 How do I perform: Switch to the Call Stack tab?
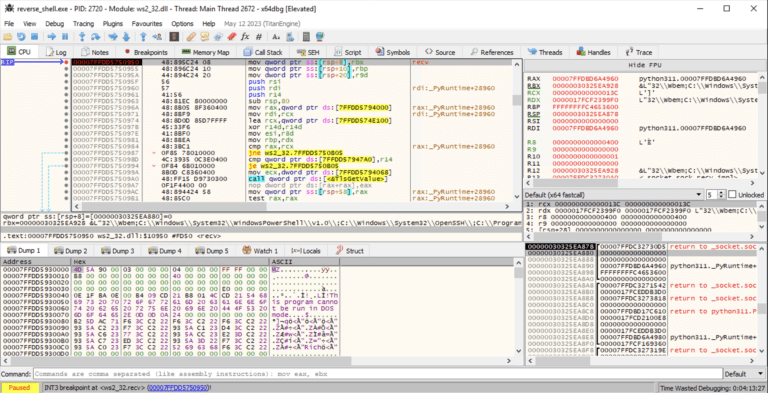[263, 52]
